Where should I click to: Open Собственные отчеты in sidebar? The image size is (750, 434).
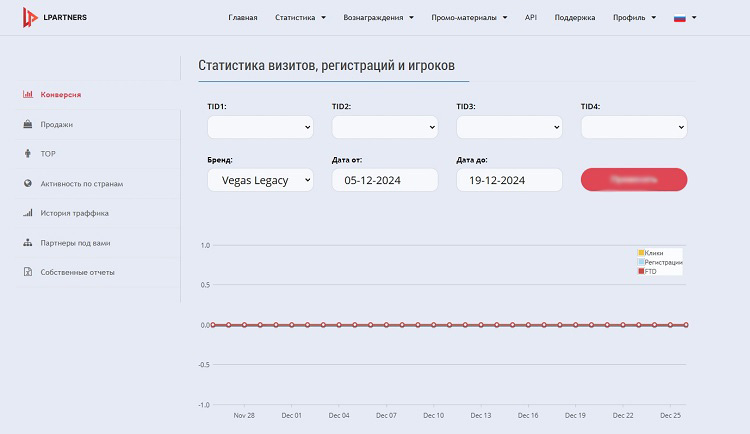[x=77, y=272]
